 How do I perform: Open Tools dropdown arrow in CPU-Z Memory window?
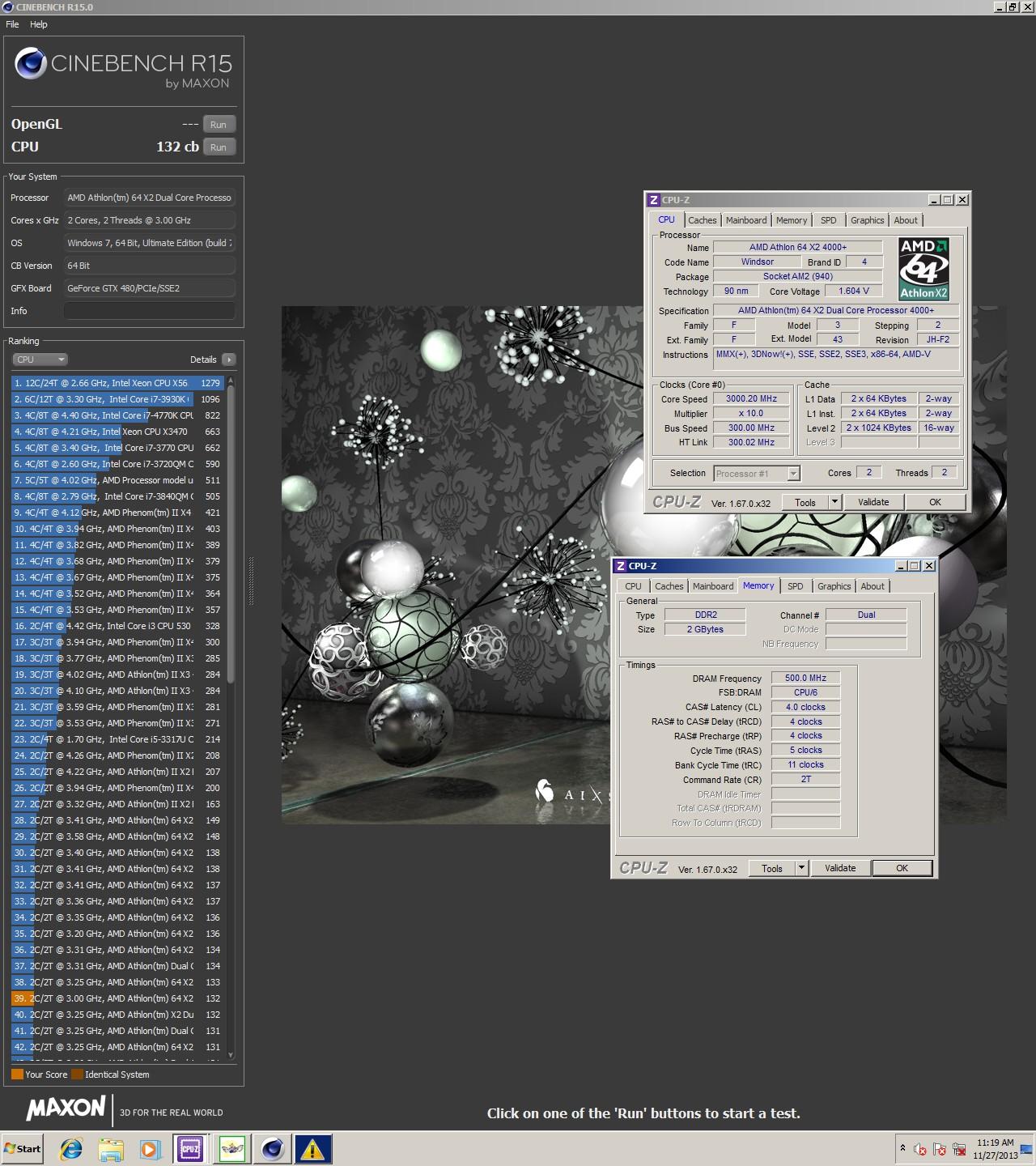(x=802, y=869)
